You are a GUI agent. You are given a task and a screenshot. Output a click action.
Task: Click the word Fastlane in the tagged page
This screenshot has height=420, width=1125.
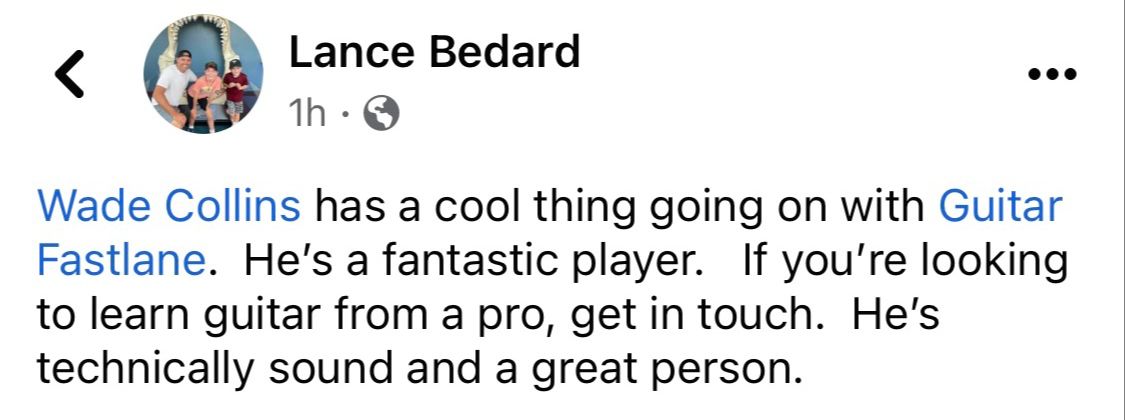[x=123, y=261]
